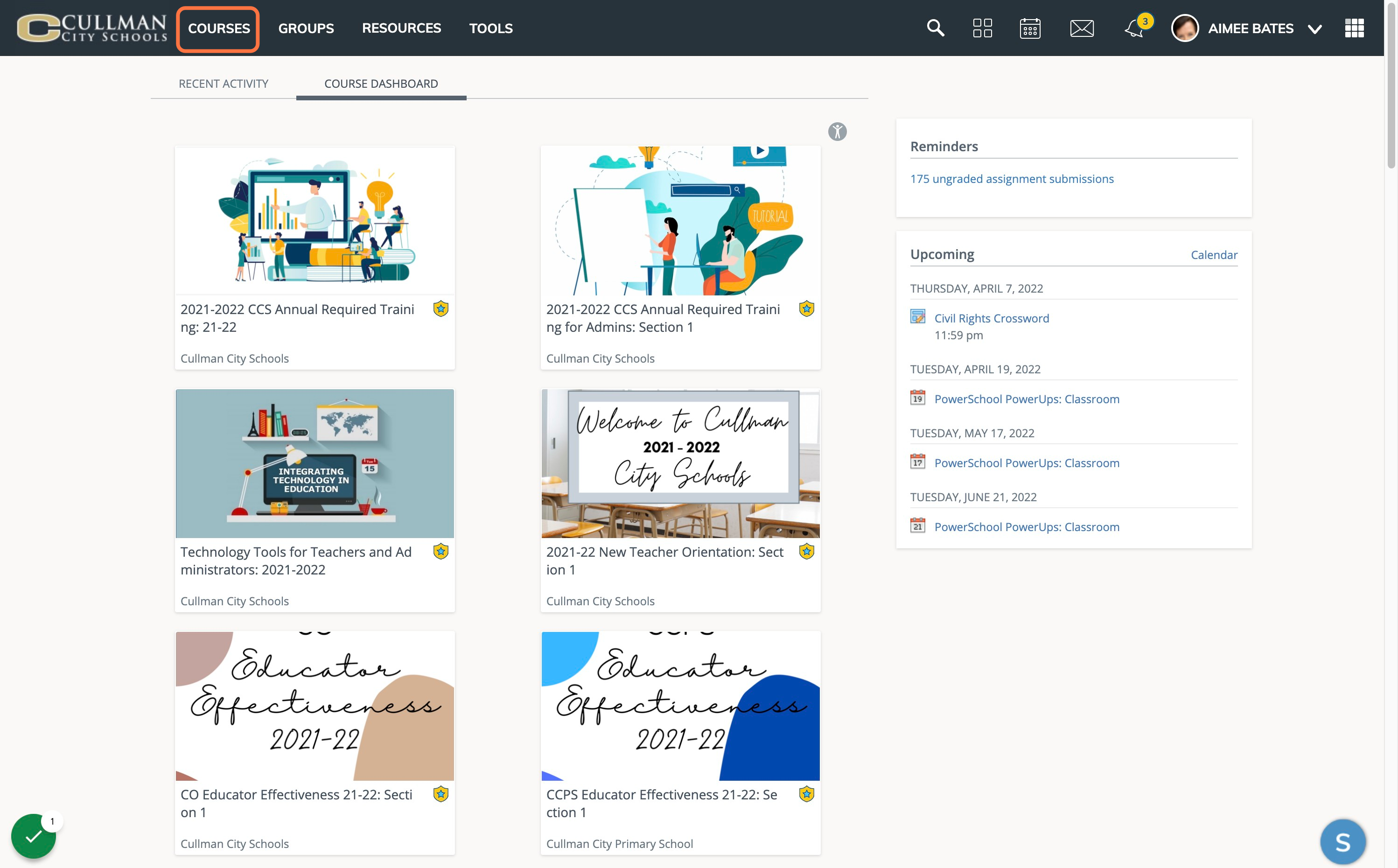Click the accessibility person icon

coord(837,132)
